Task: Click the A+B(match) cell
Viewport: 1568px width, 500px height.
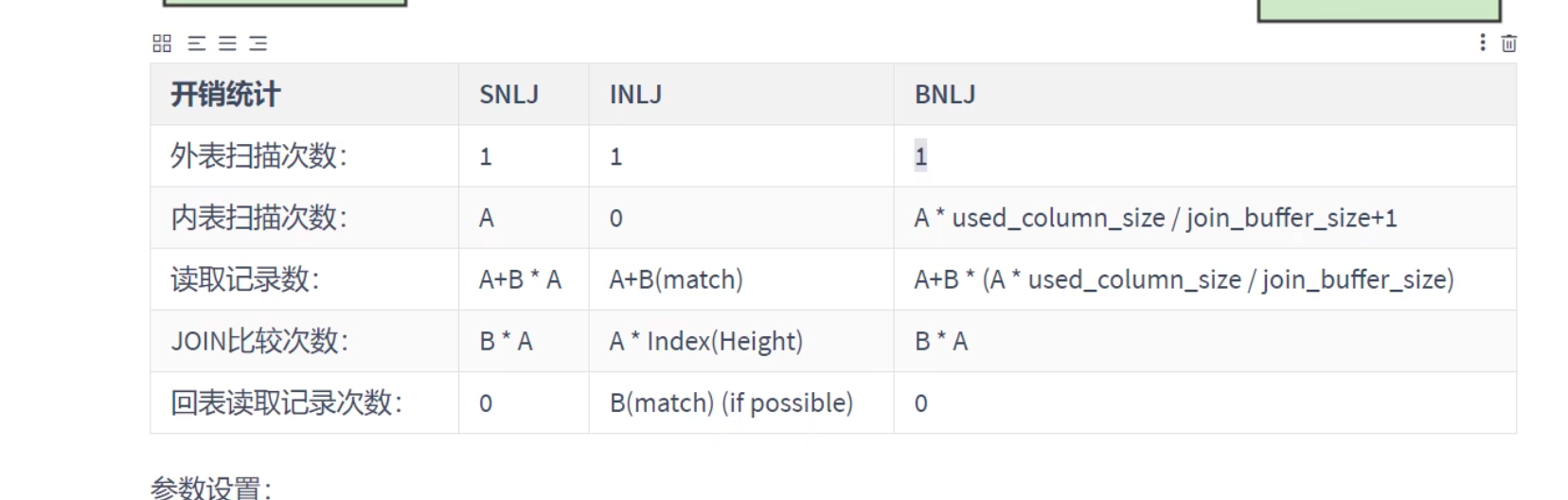Action: point(676,279)
